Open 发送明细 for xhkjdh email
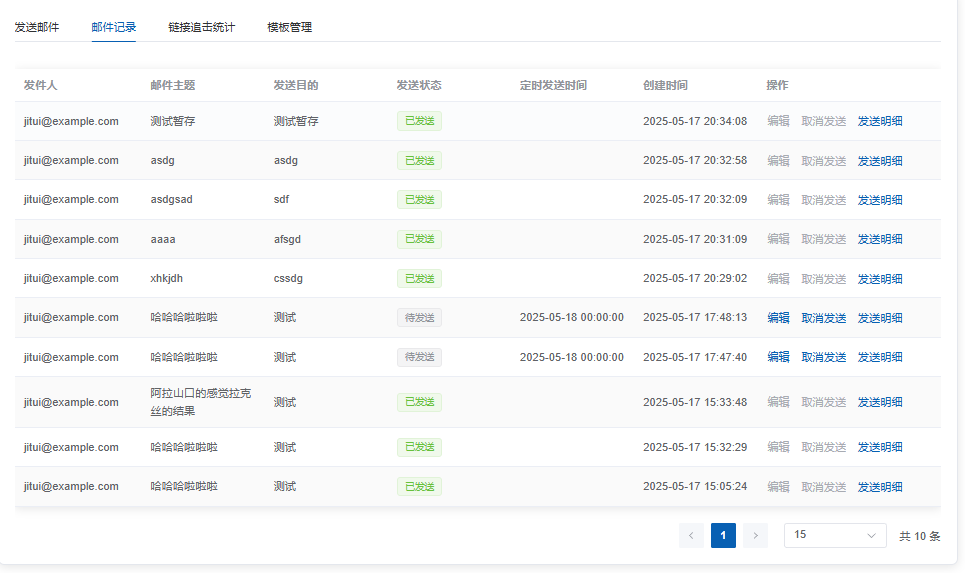Screen dimensions: 965x573 (880, 279)
